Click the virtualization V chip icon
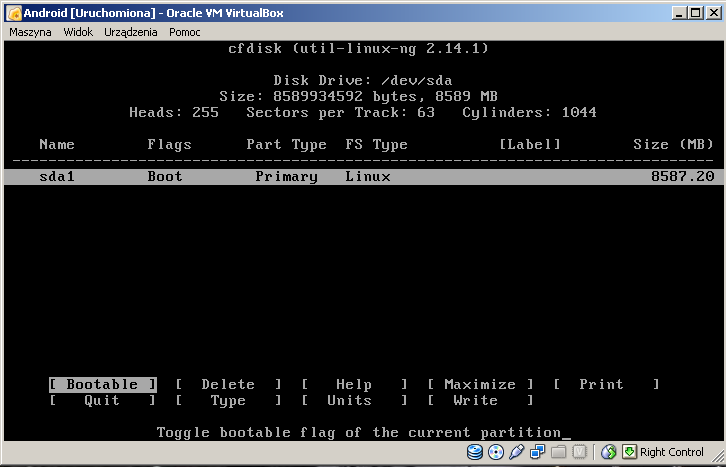This screenshot has height=467, width=726. (x=579, y=452)
